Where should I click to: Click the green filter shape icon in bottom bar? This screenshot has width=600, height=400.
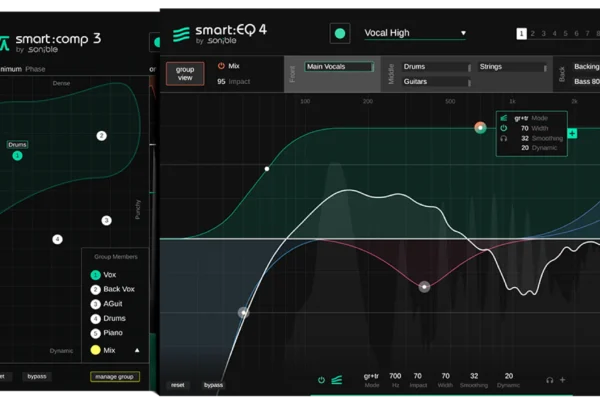click(x=337, y=380)
